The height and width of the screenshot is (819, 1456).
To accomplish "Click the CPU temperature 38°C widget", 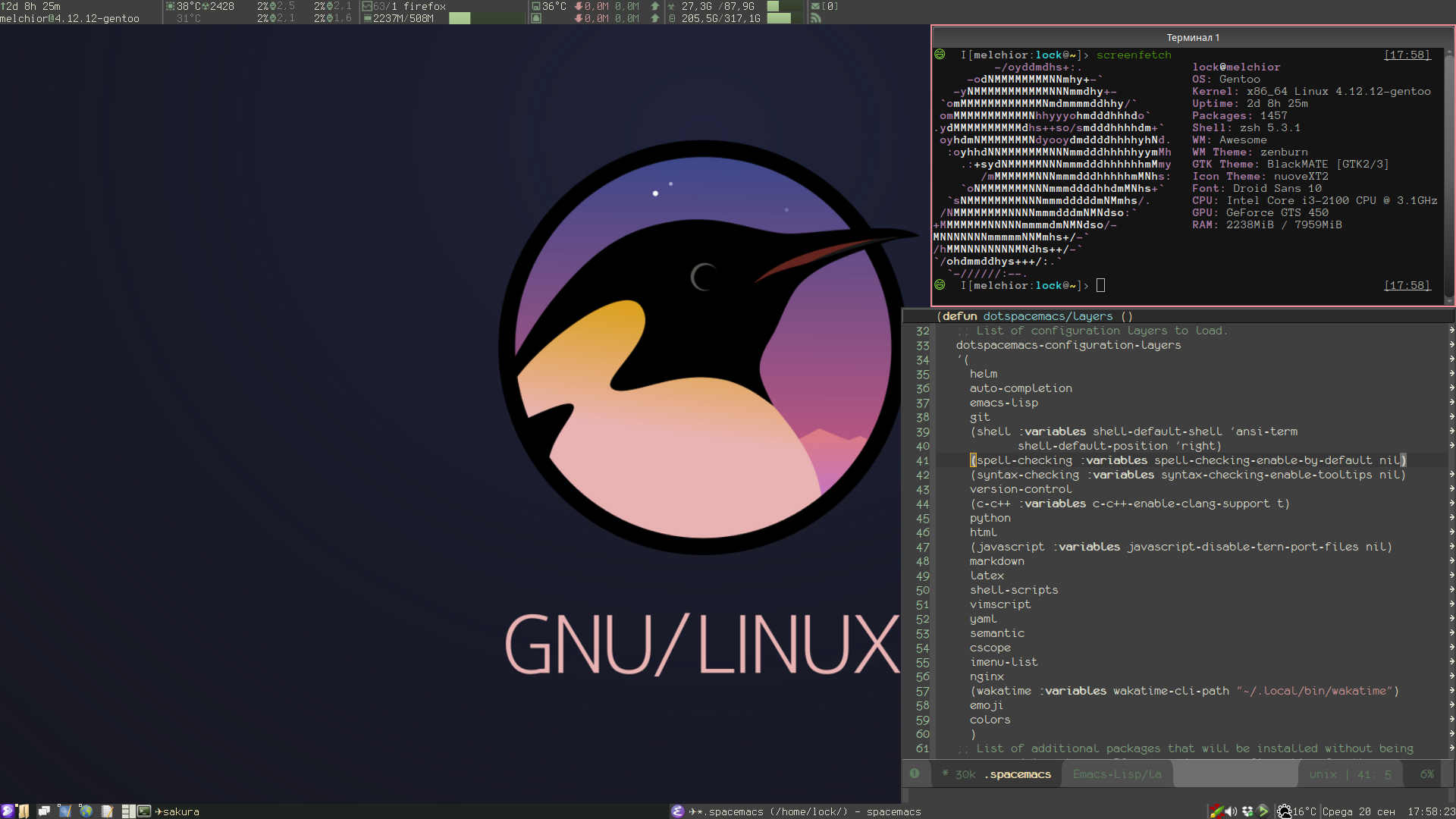I will point(190,6).
